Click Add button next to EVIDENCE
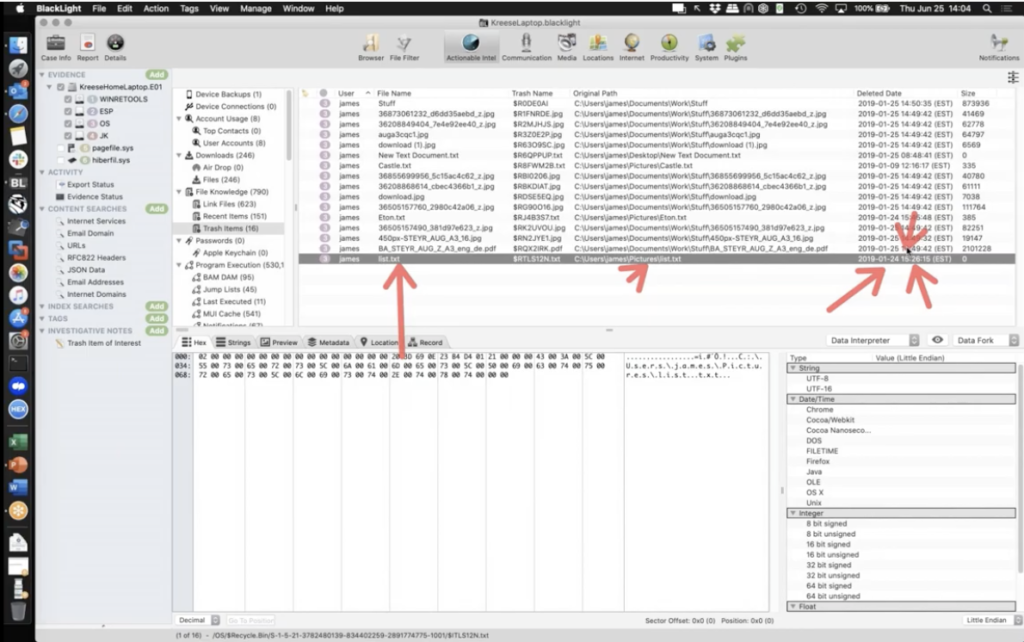The width and height of the screenshot is (1024, 642). coord(157,75)
